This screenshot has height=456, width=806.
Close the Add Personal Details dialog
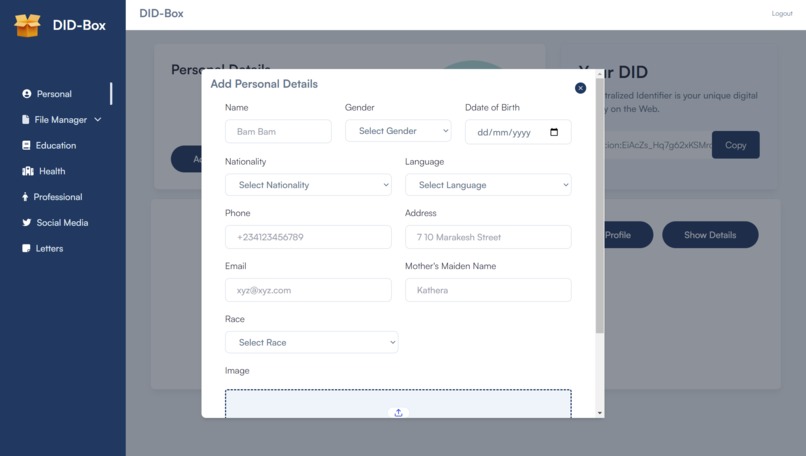(x=580, y=88)
